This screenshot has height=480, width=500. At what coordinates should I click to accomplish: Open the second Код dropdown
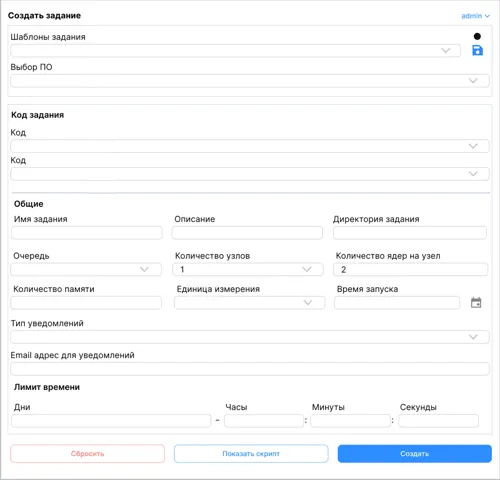(250, 174)
